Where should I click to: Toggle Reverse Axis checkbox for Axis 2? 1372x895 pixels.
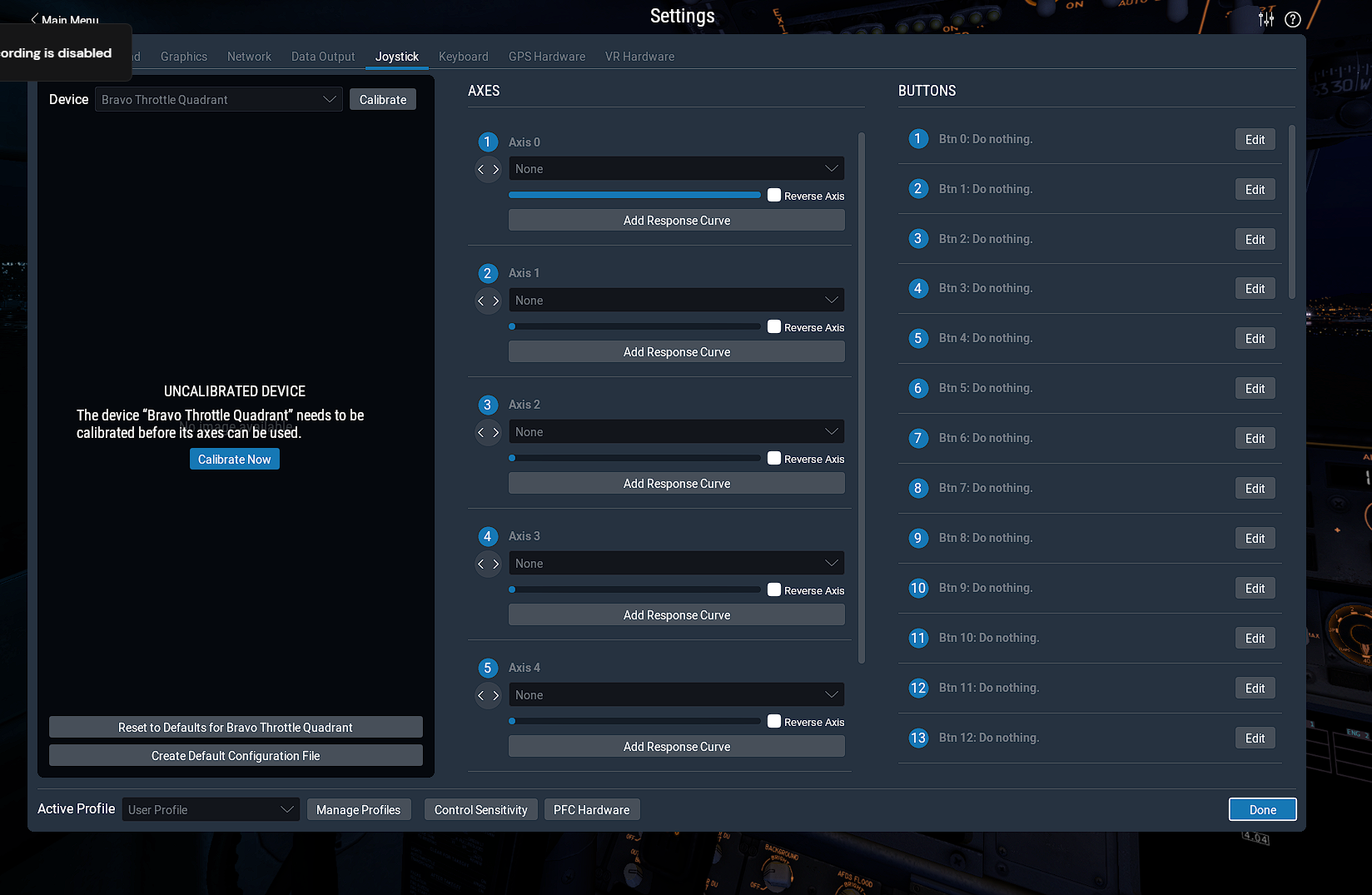[774, 459]
